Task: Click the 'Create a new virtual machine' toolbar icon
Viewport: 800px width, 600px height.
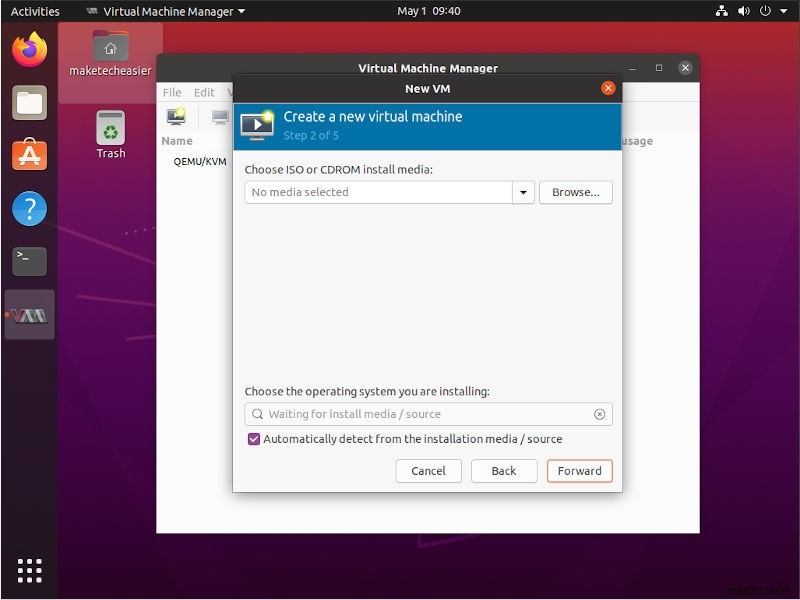Action: [x=176, y=117]
